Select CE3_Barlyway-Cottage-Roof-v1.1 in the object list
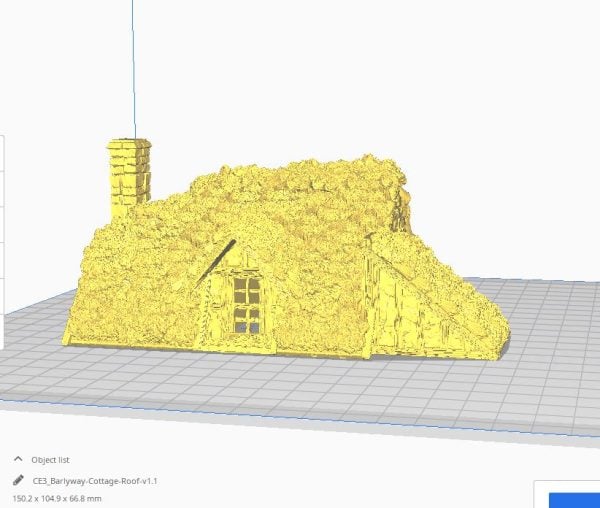This screenshot has height=508, width=600. pyautogui.click(x=95, y=481)
